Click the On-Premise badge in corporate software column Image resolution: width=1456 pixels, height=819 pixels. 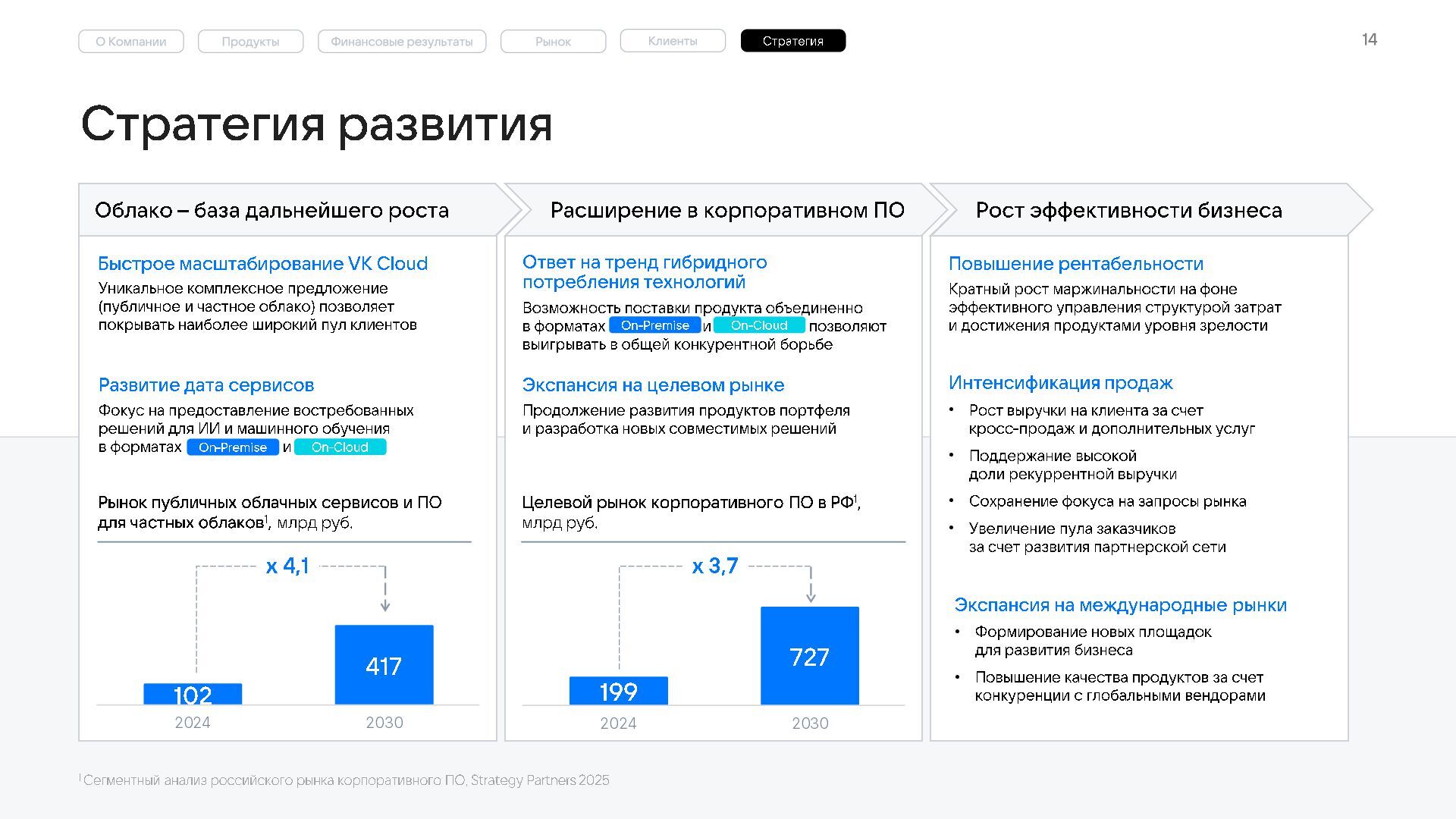(654, 325)
